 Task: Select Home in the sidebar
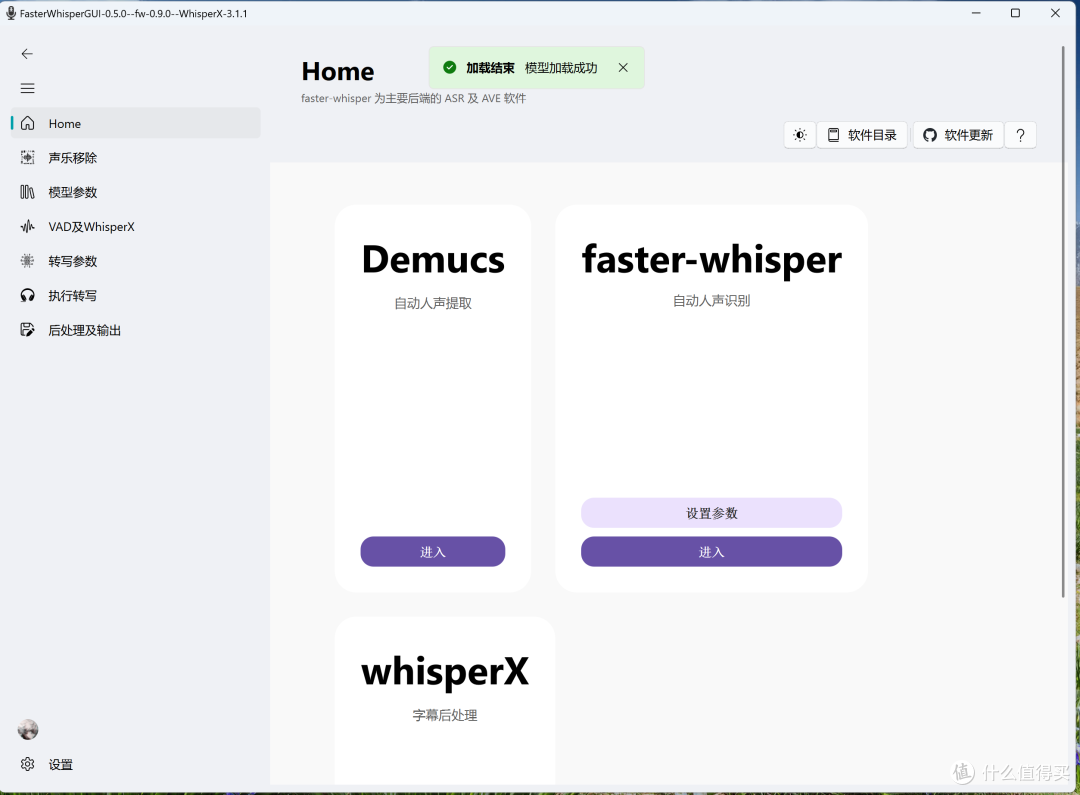coord(136,123)
